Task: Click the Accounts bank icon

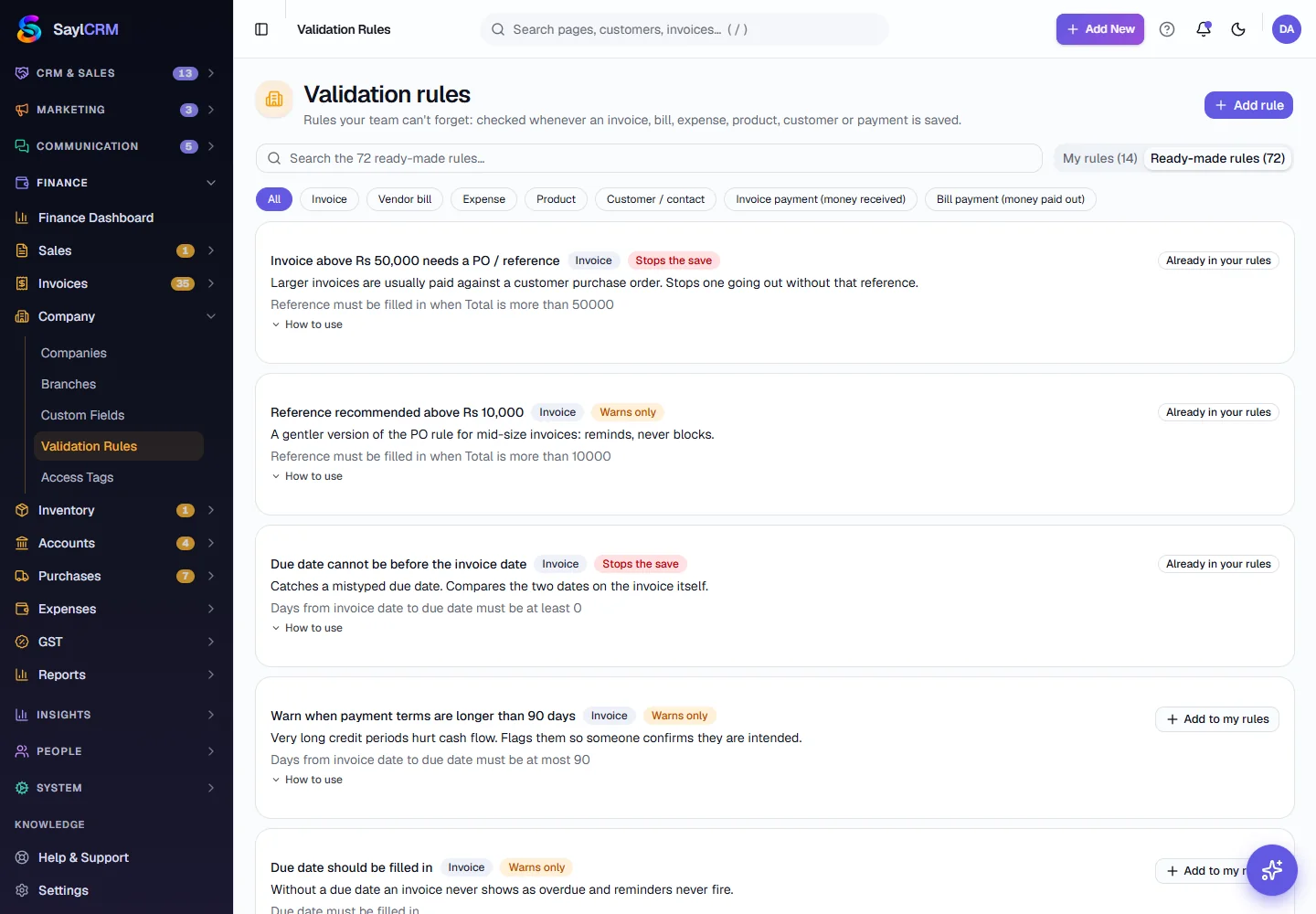Action: click(x=22, y=543)
